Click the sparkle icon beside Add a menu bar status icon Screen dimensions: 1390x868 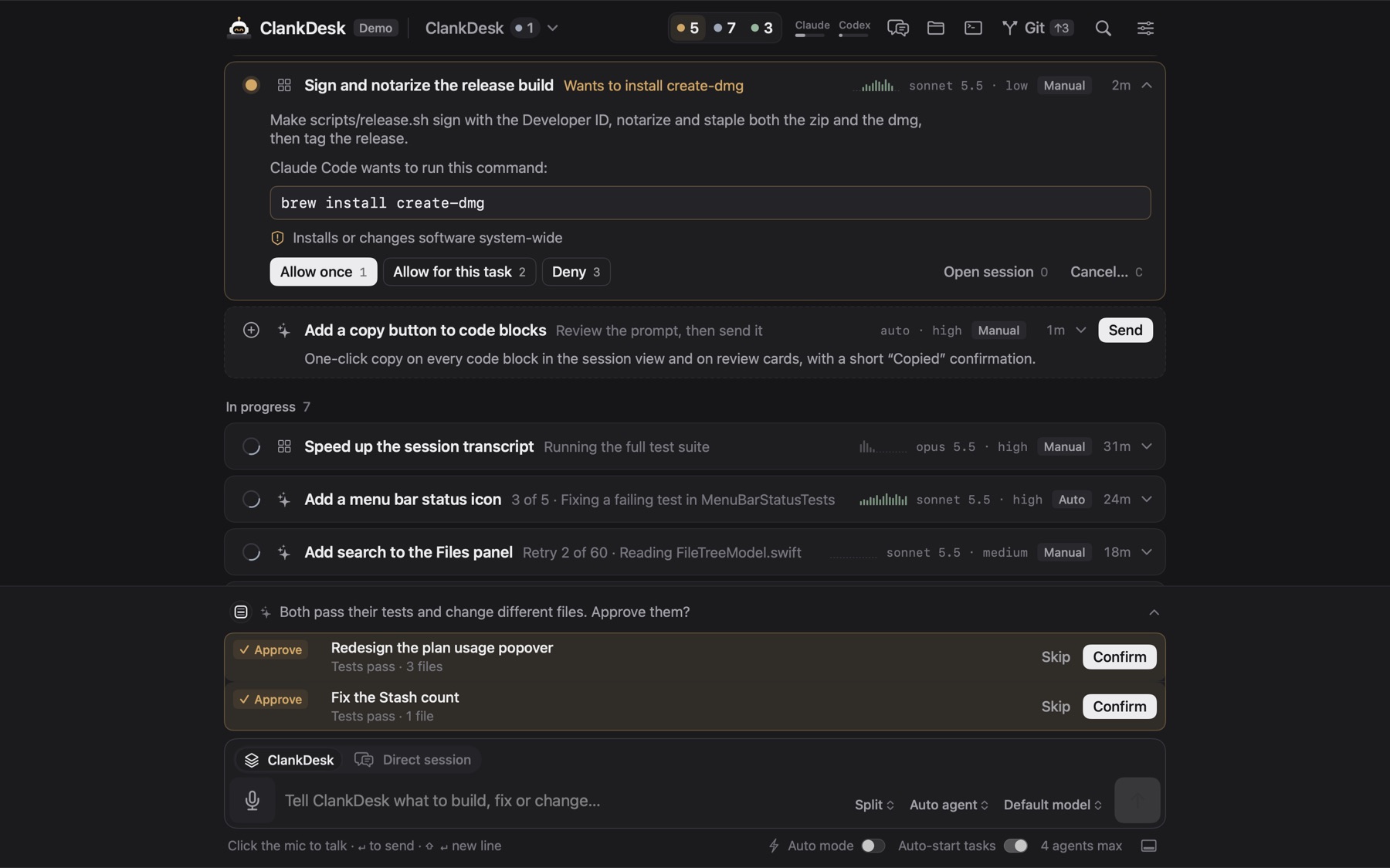pyautogui.click(x=284, y=500)
